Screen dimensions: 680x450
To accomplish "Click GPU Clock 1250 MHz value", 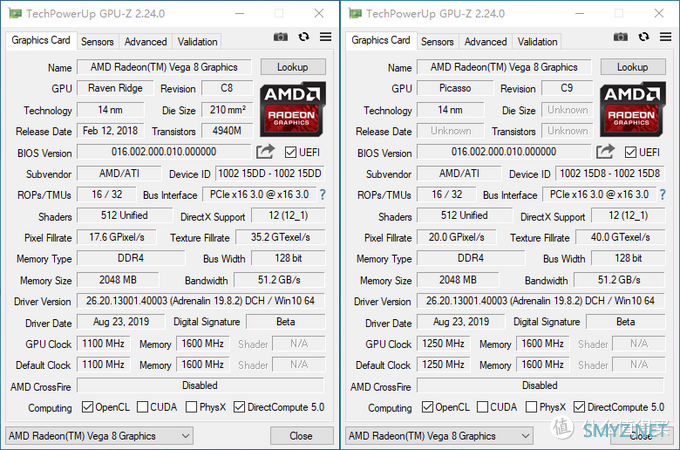I will point(443,343).
